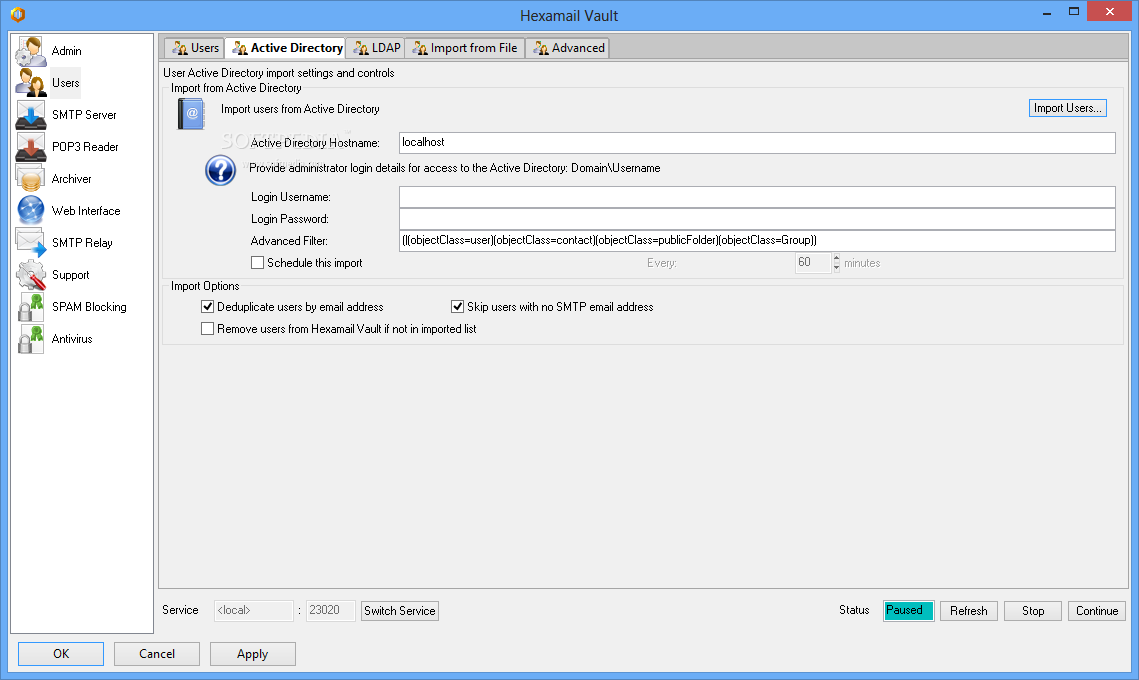Open the POP3 Reader icon
This screenshot has width=1139, height=680.
pyautogui.click(x=31, y=147)
